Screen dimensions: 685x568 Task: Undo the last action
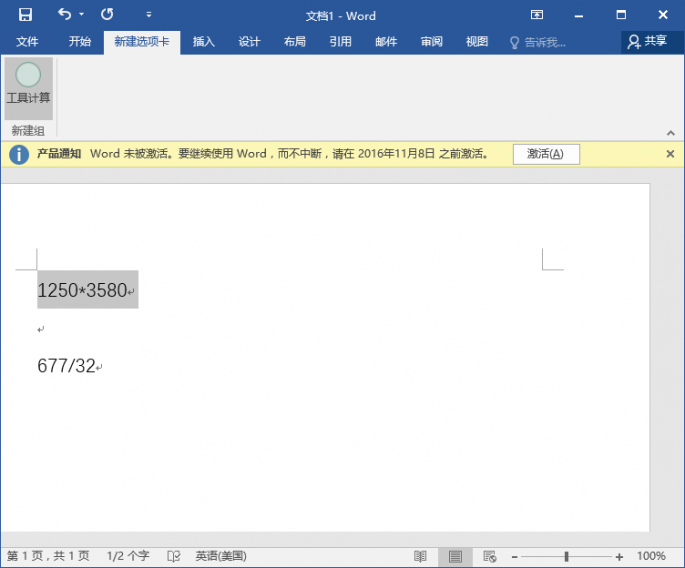click(65, 15)
